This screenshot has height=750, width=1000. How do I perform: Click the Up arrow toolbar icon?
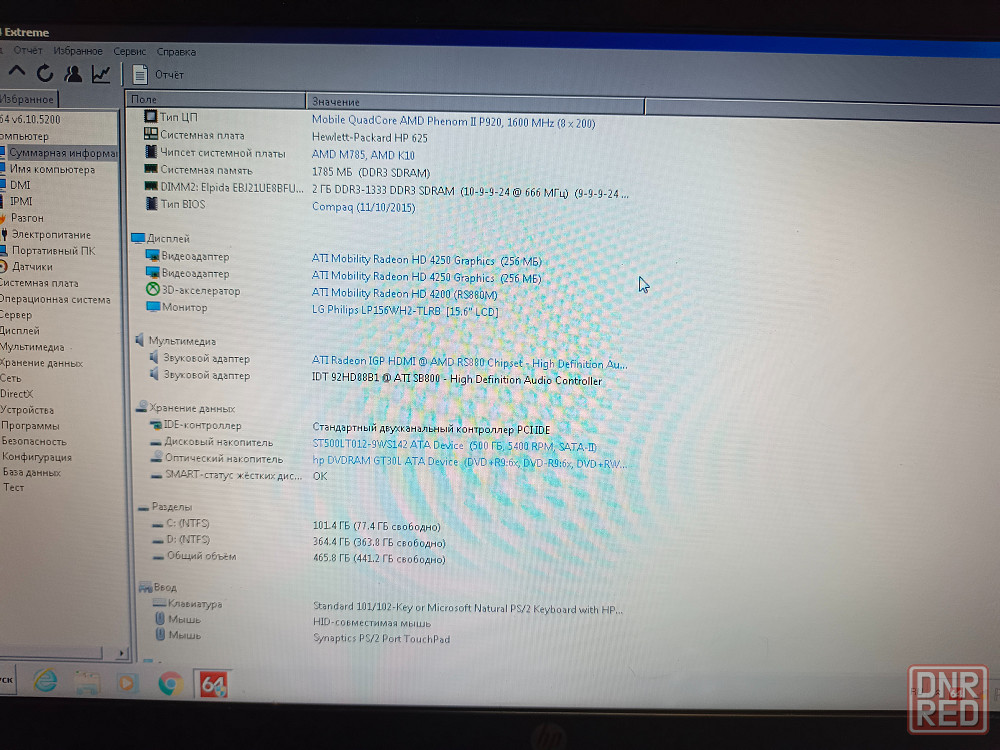[x=17, y=72]
